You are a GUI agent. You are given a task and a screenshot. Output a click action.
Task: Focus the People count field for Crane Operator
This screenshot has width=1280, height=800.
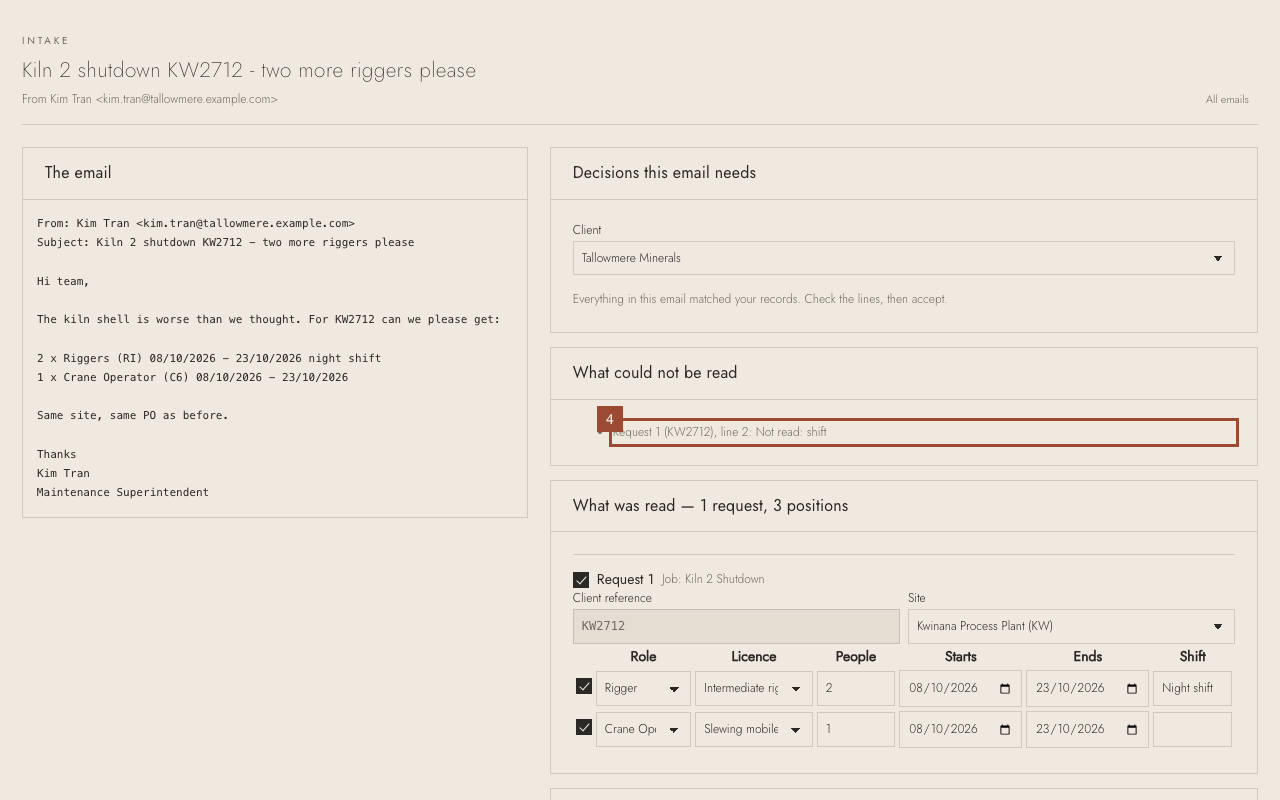pyautogui.click(x=856, y=730)
